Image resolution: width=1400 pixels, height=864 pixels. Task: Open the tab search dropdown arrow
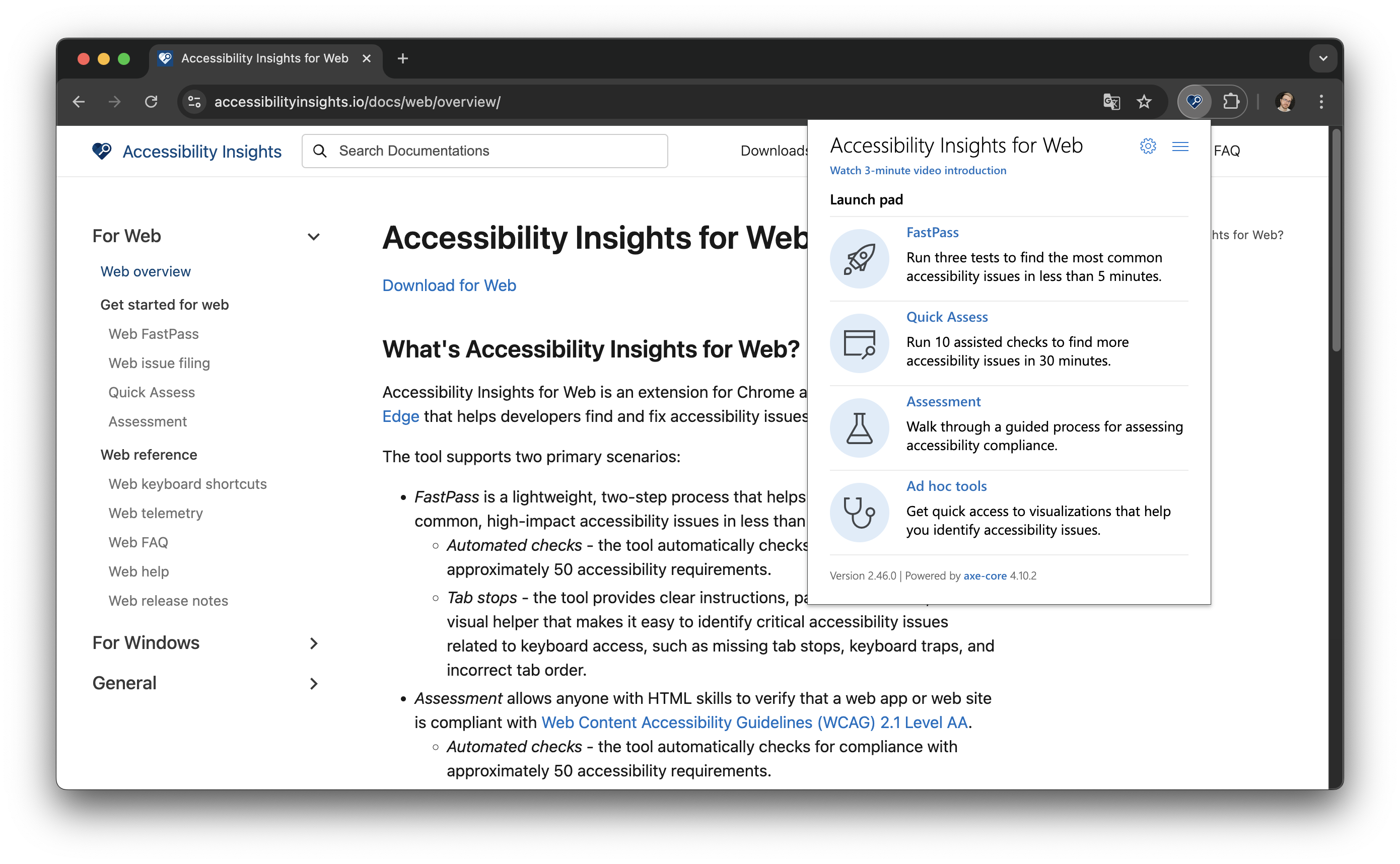pos(1323,58)
